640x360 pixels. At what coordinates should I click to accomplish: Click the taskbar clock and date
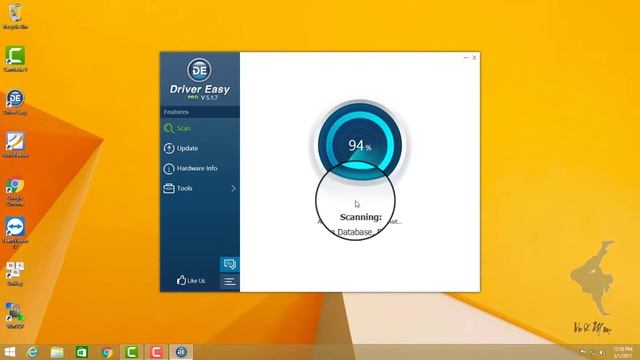click(622, 352)
